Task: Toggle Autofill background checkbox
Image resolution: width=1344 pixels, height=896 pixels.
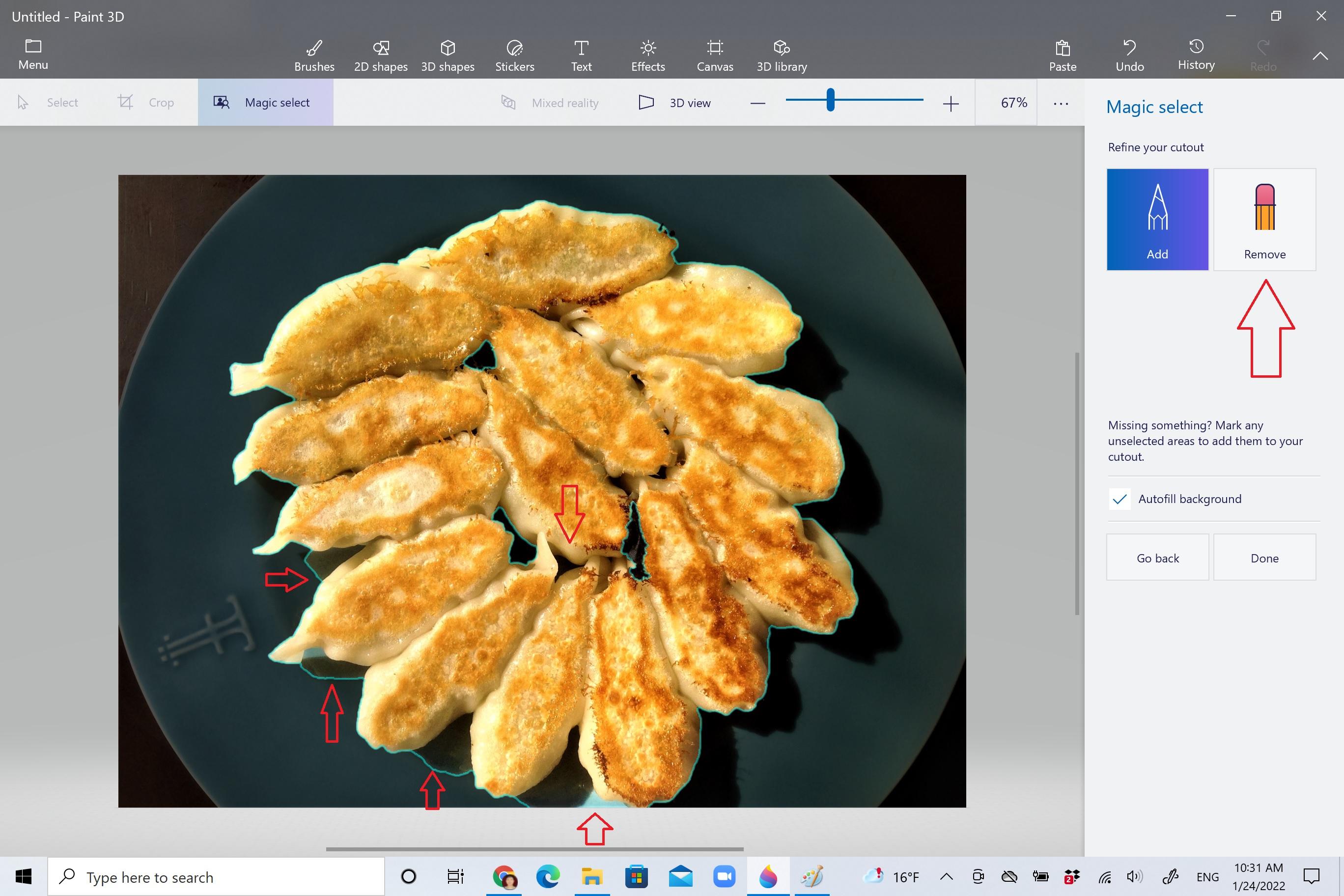Action: pos(1119,498)
